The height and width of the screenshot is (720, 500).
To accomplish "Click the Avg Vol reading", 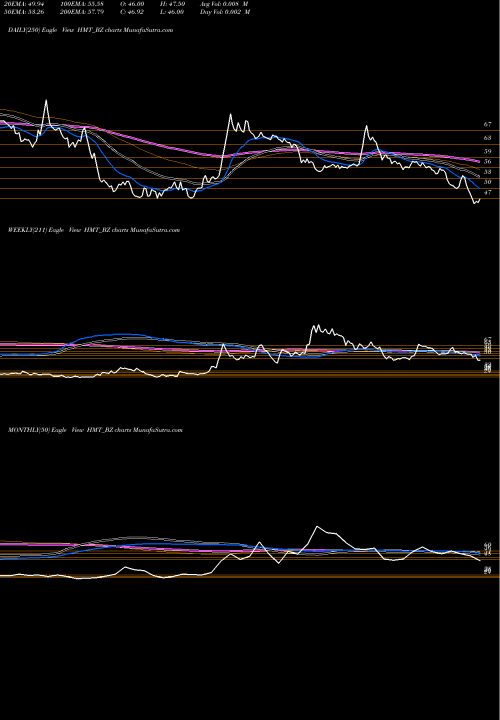I will tap(225, 4).
